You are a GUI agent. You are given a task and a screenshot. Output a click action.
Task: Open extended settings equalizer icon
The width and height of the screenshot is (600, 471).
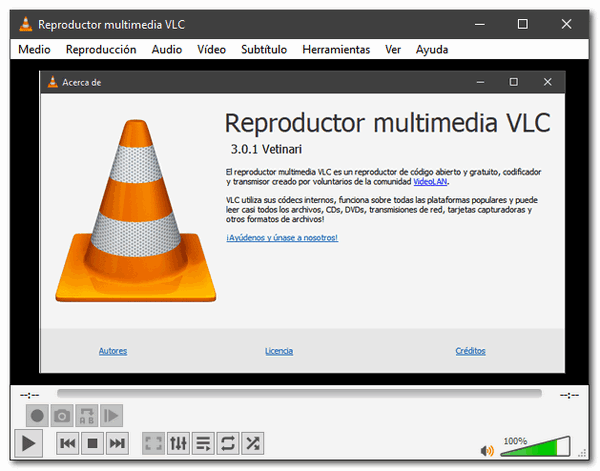[178, 443]
